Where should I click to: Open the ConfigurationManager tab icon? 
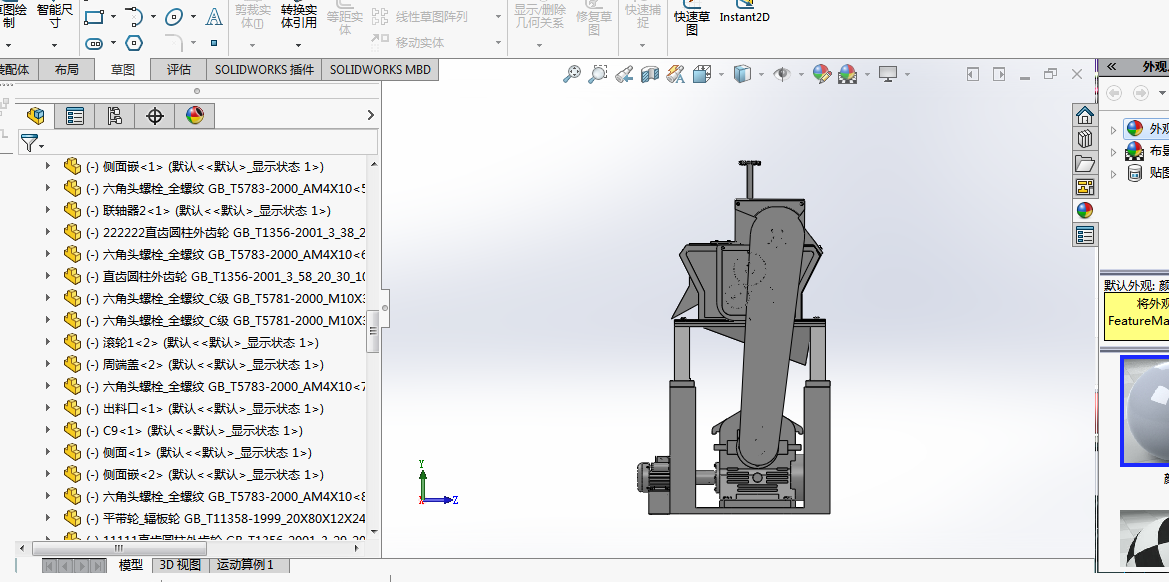coord(114,116)
